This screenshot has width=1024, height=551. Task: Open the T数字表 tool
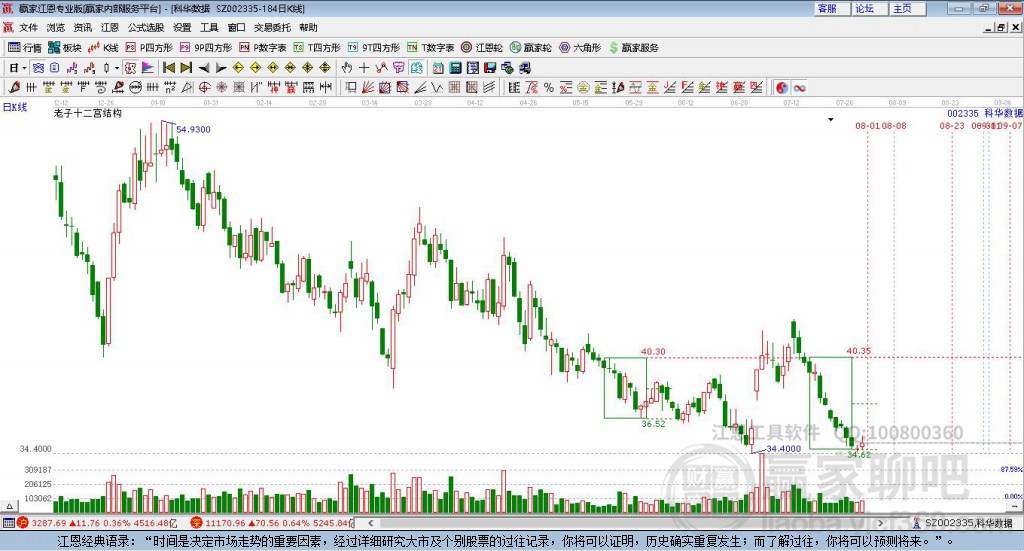pyautogui.click(x=430, y=48)
